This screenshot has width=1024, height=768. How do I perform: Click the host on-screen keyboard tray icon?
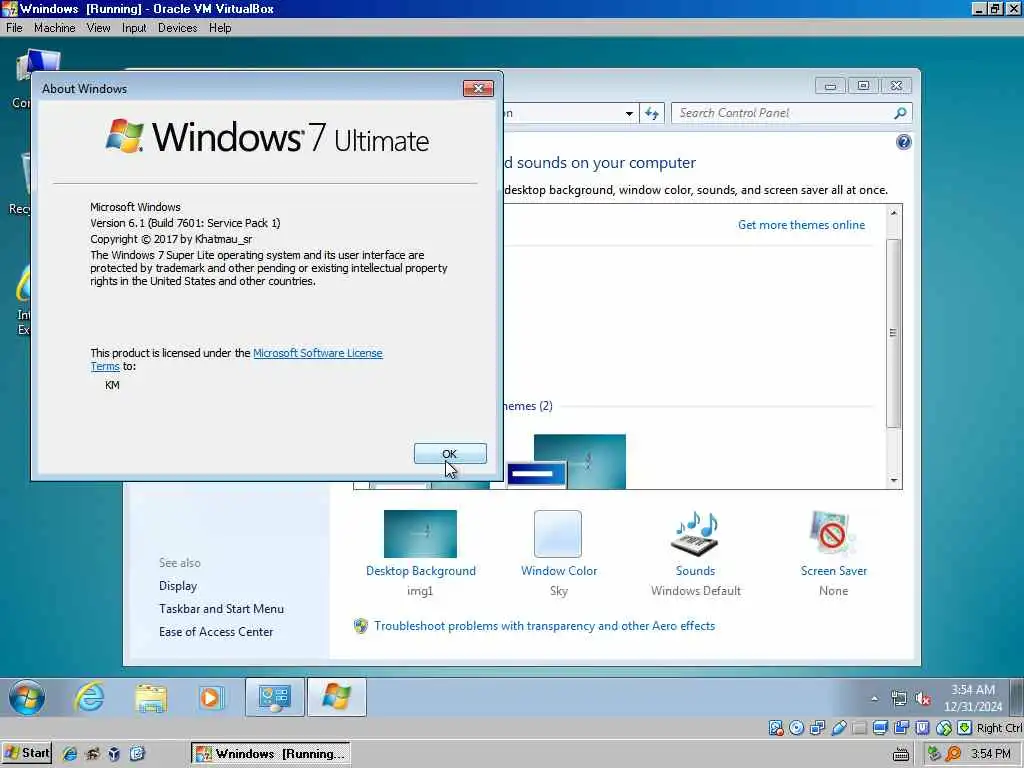point(901,754)
